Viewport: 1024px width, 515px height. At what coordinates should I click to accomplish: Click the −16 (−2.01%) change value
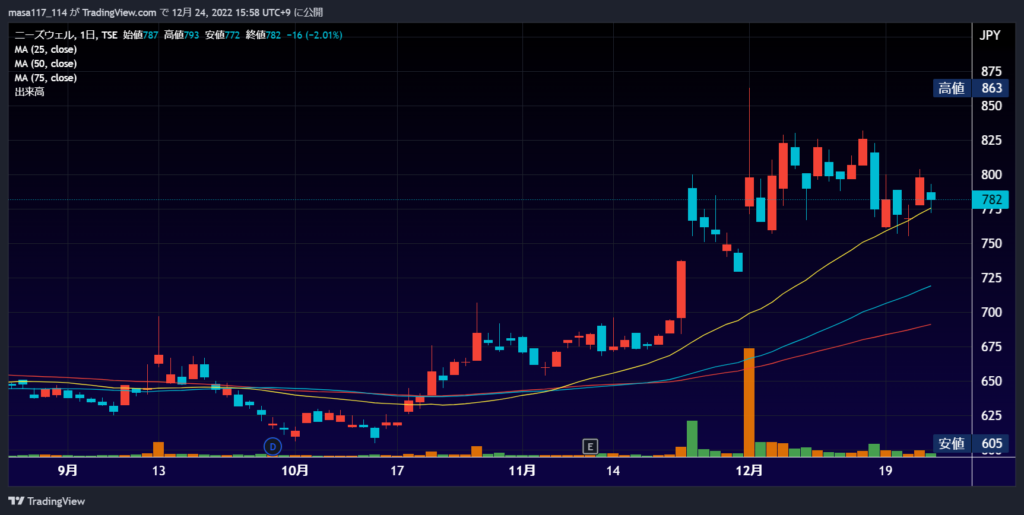pyautogui.click(x=314, y=35)
